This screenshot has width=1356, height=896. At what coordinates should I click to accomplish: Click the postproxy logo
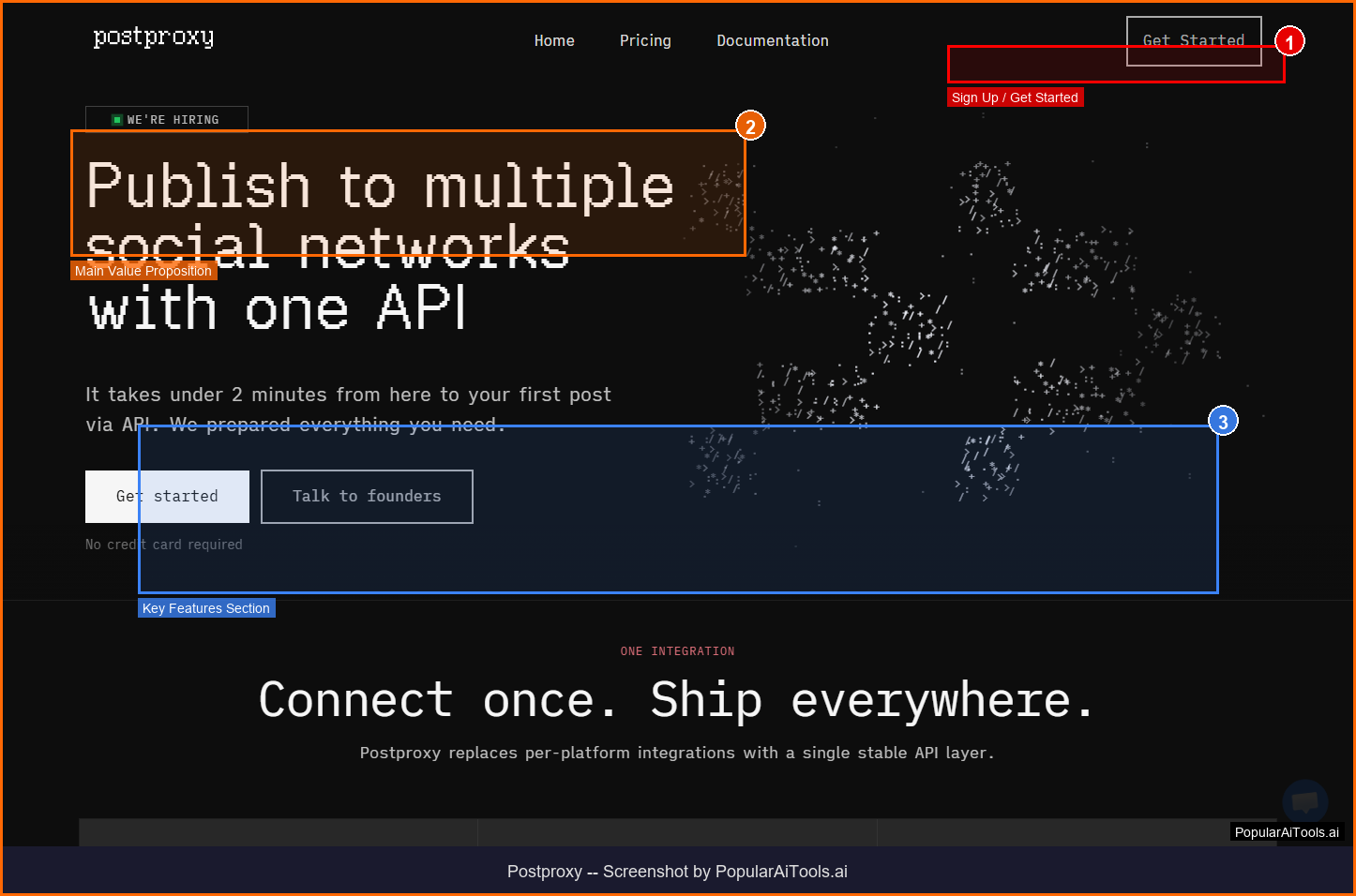click(154, 37)
